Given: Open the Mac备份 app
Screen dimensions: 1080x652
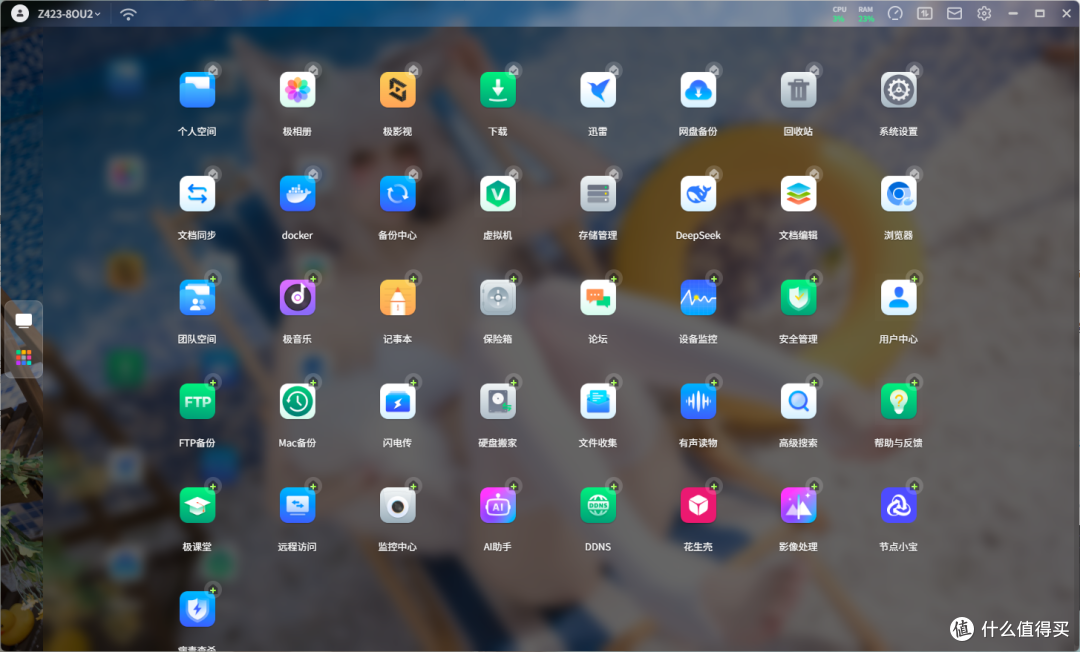Looking at the screenshot, I should 298,402.
